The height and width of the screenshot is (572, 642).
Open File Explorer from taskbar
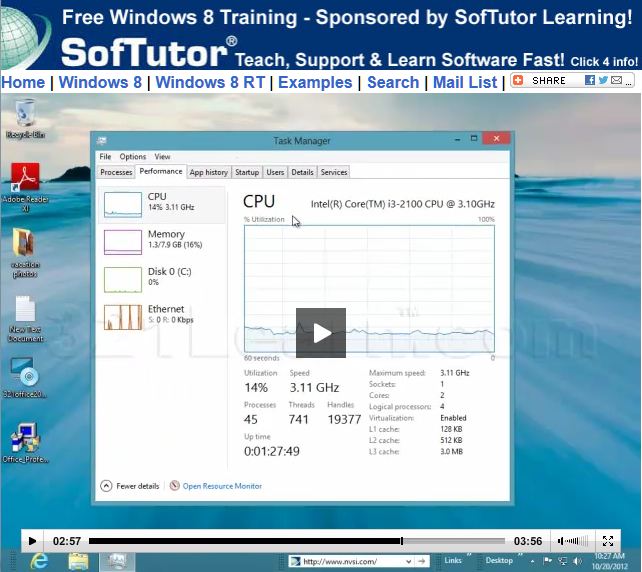78,561
